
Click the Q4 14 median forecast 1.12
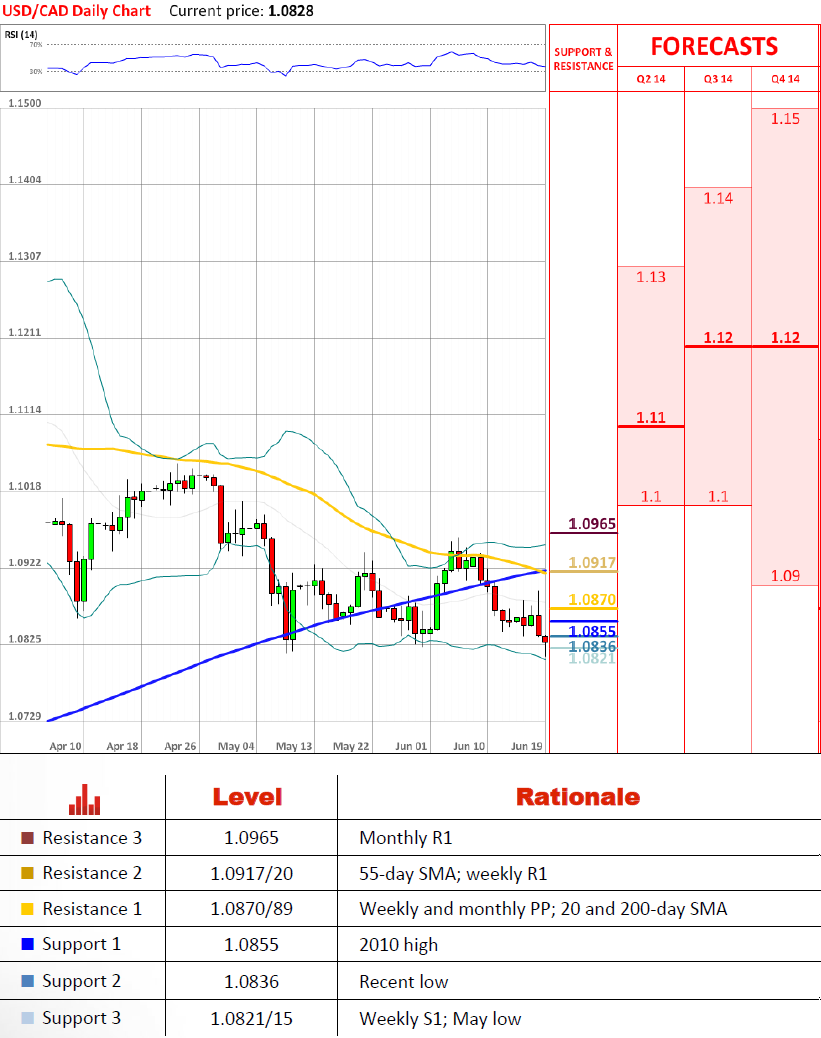[785, 338]
